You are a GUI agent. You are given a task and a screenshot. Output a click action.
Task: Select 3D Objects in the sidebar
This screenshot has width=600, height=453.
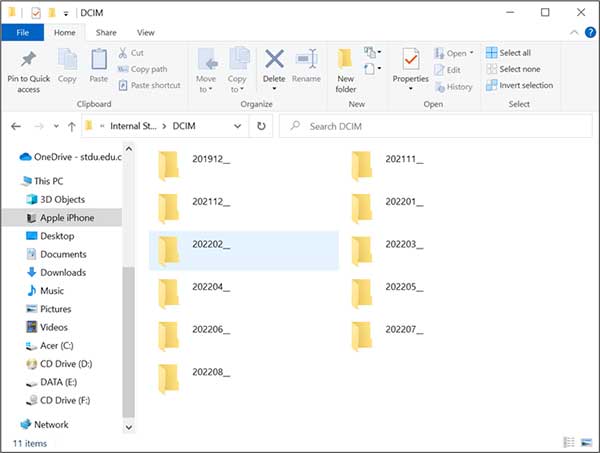pyautogui.click(x=55, y=199)
